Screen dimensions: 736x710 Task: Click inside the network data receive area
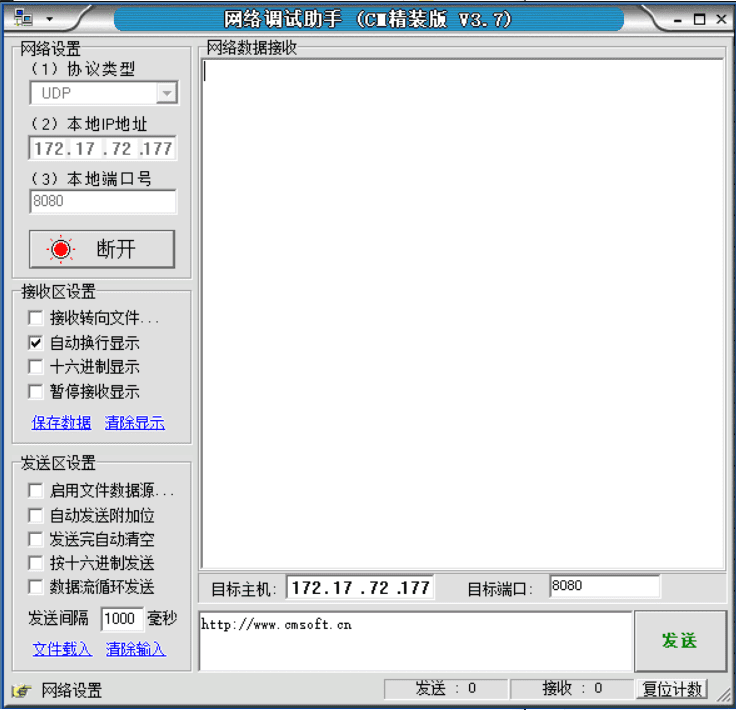pyautogui.click(x=463, y=313)
